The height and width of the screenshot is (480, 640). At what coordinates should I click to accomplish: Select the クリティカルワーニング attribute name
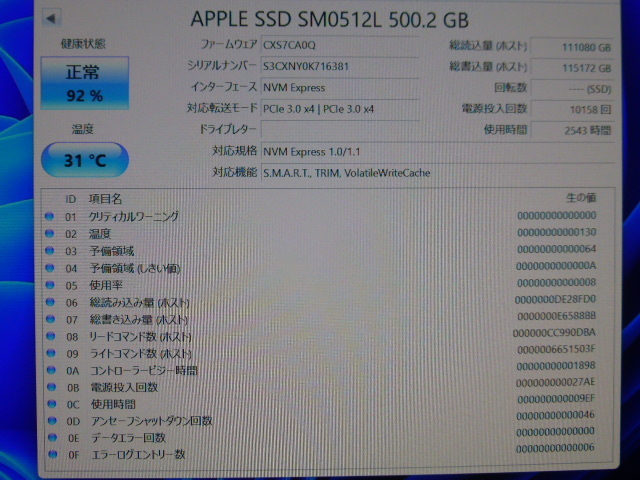(134, 216)
